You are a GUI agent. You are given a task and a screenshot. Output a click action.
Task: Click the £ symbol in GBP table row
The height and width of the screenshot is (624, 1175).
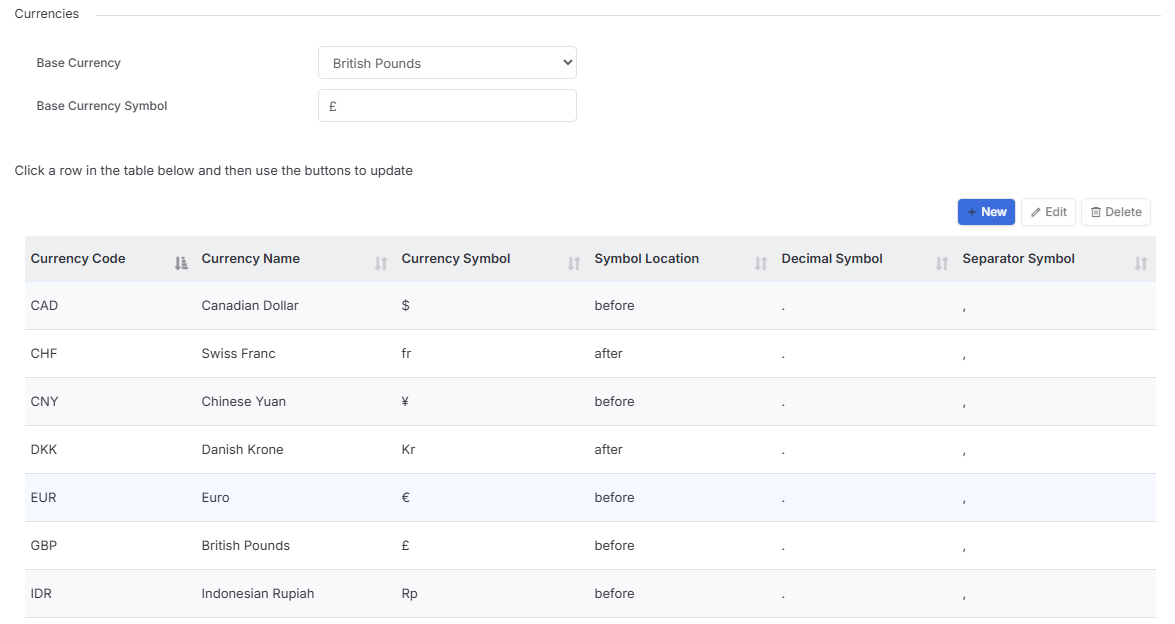[x=405, y=545]
